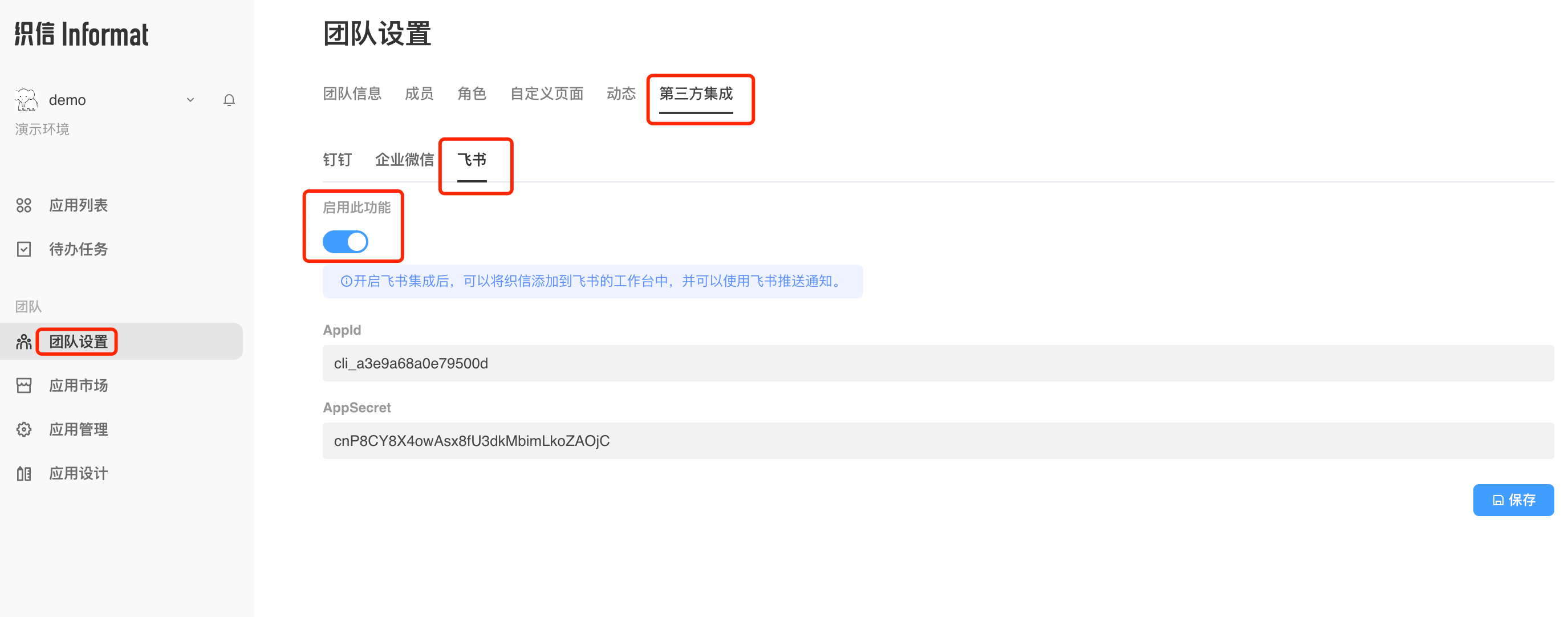Viewport: 1568px width, 617px height.
Task: Click the 保存 button
Action: click(1513, 500)
